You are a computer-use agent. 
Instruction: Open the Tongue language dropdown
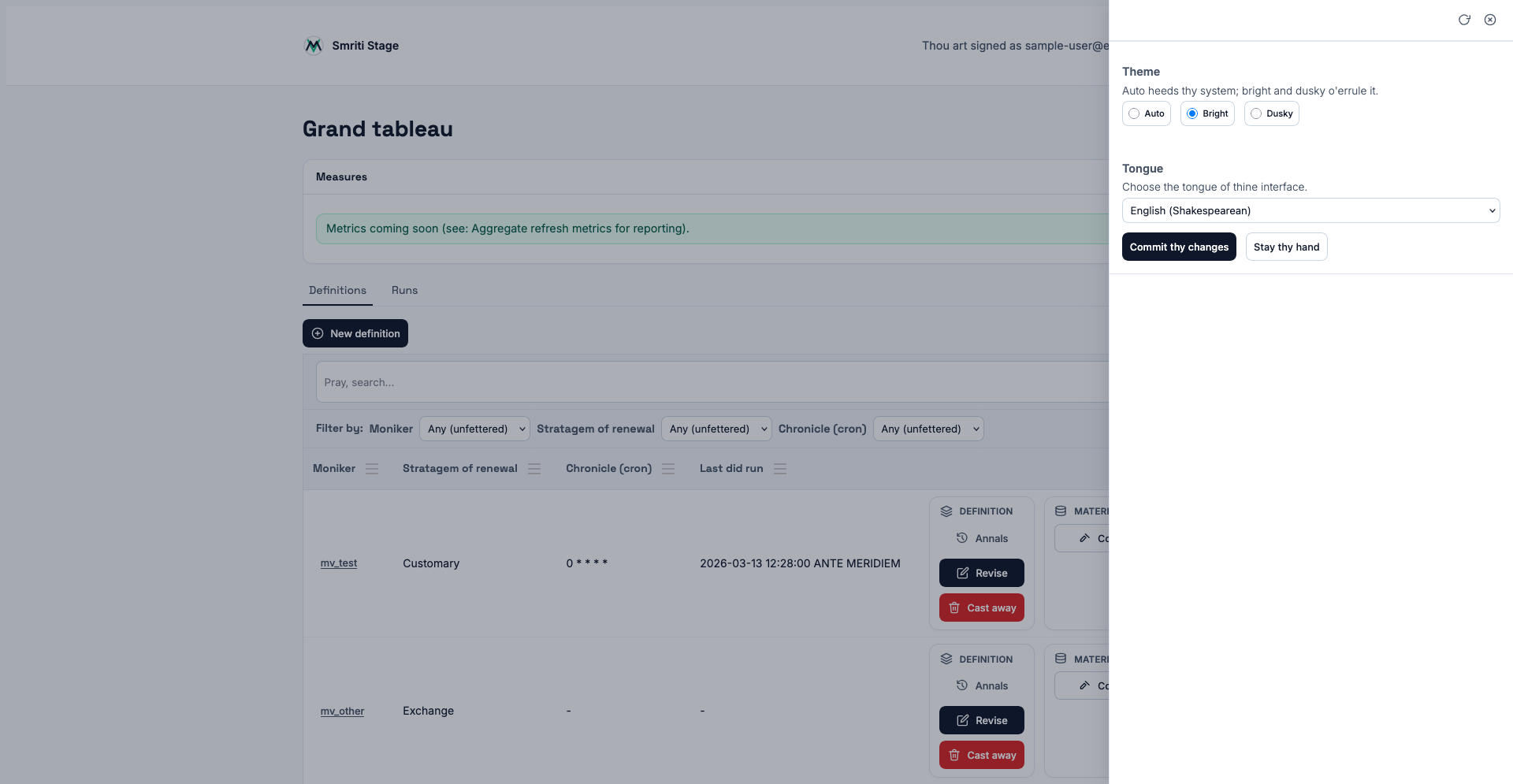pyautogui.click(x=1310, y=210)
